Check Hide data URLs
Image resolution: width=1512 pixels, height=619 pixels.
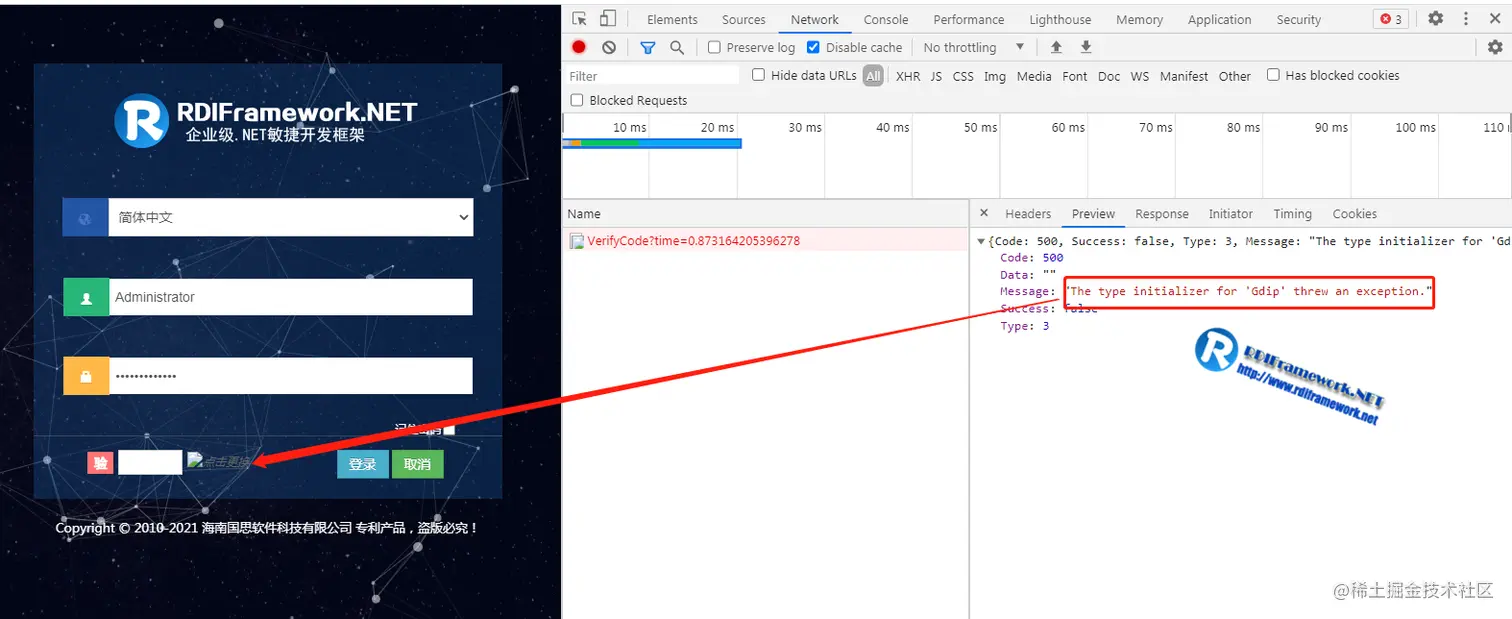pos(758,75)
